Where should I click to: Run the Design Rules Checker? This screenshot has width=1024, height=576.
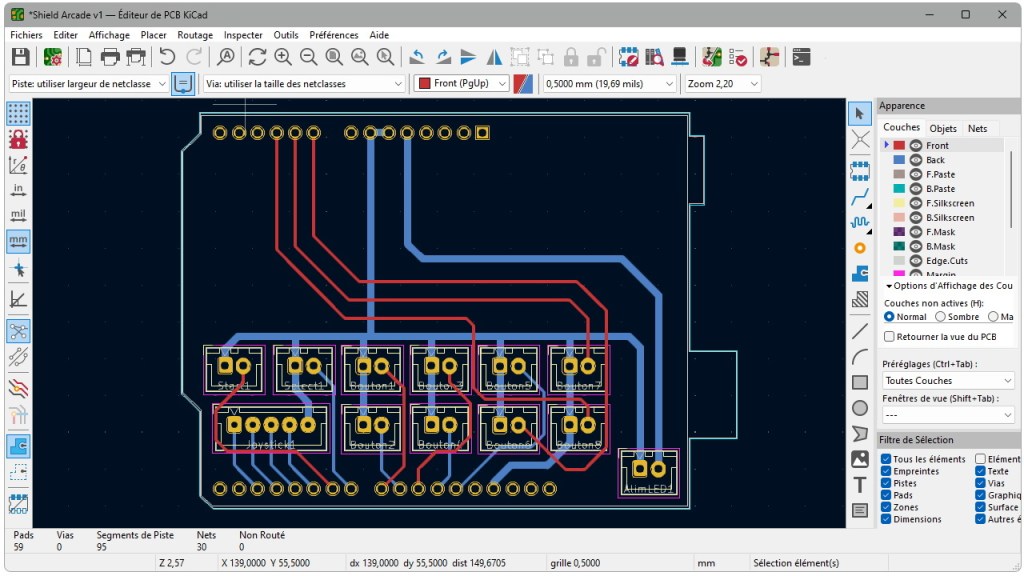(740, 57)
